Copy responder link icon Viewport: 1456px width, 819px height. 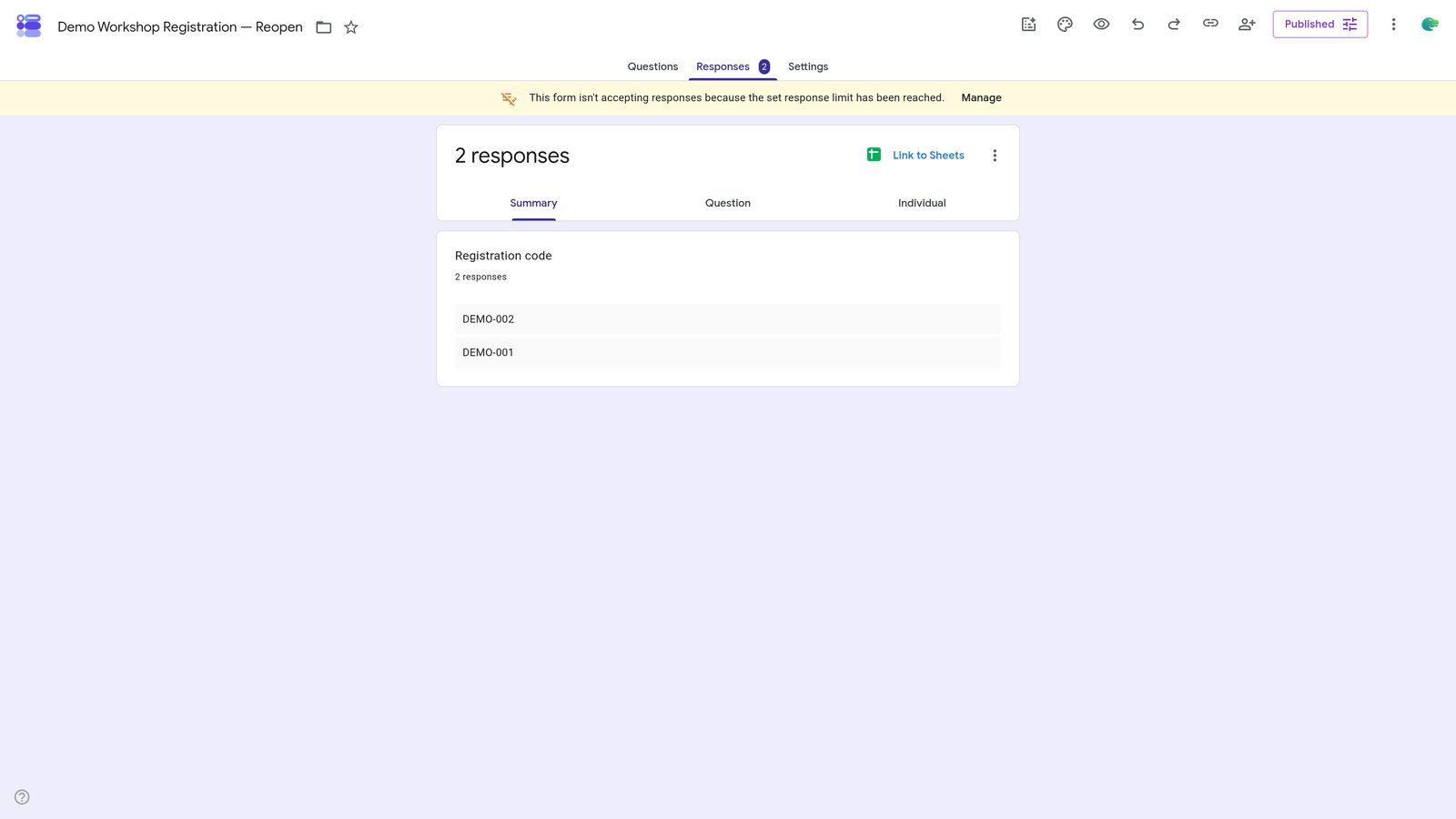pos(1210,24)
